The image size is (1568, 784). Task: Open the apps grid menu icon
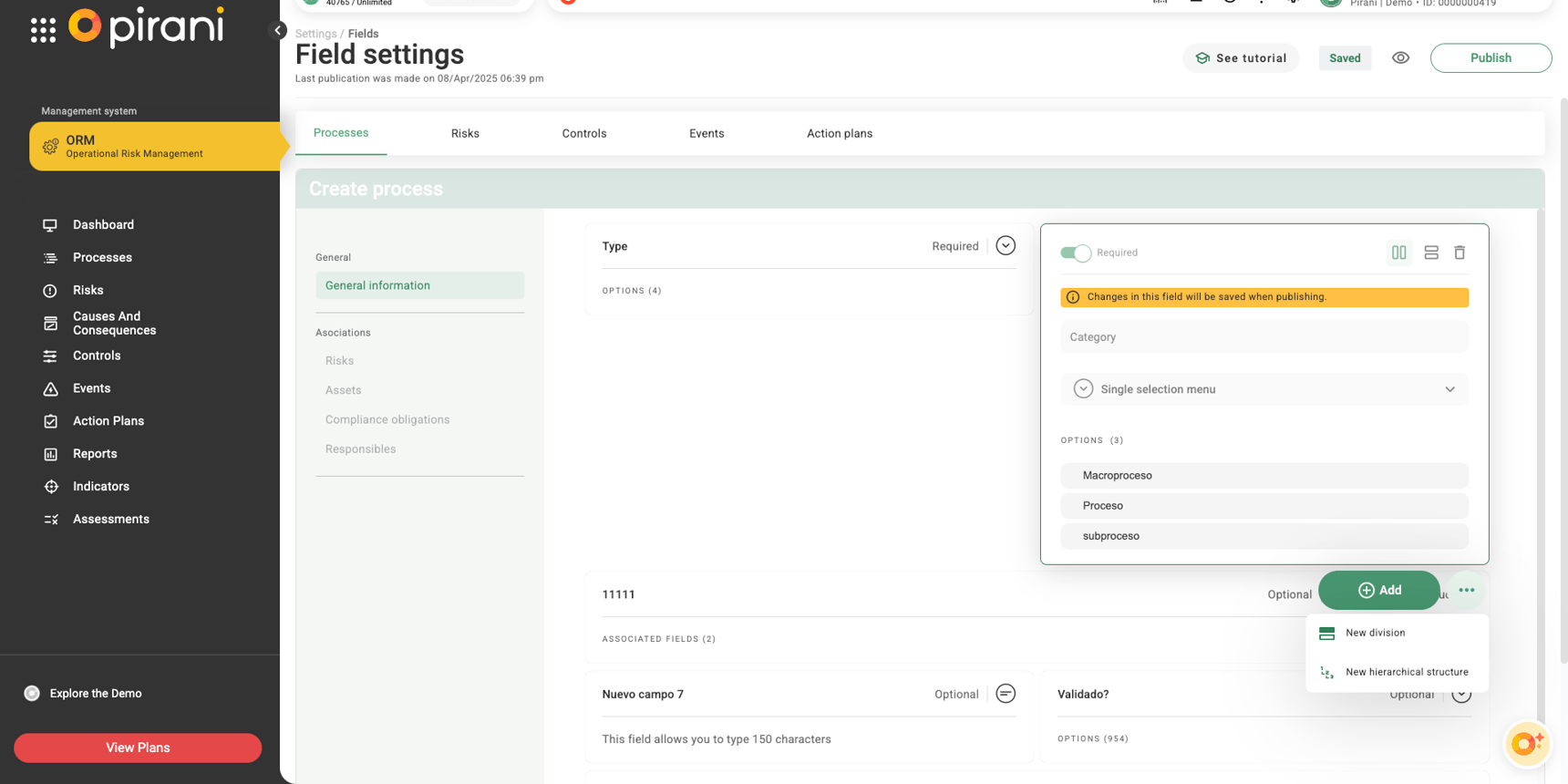tap(43, 30)
